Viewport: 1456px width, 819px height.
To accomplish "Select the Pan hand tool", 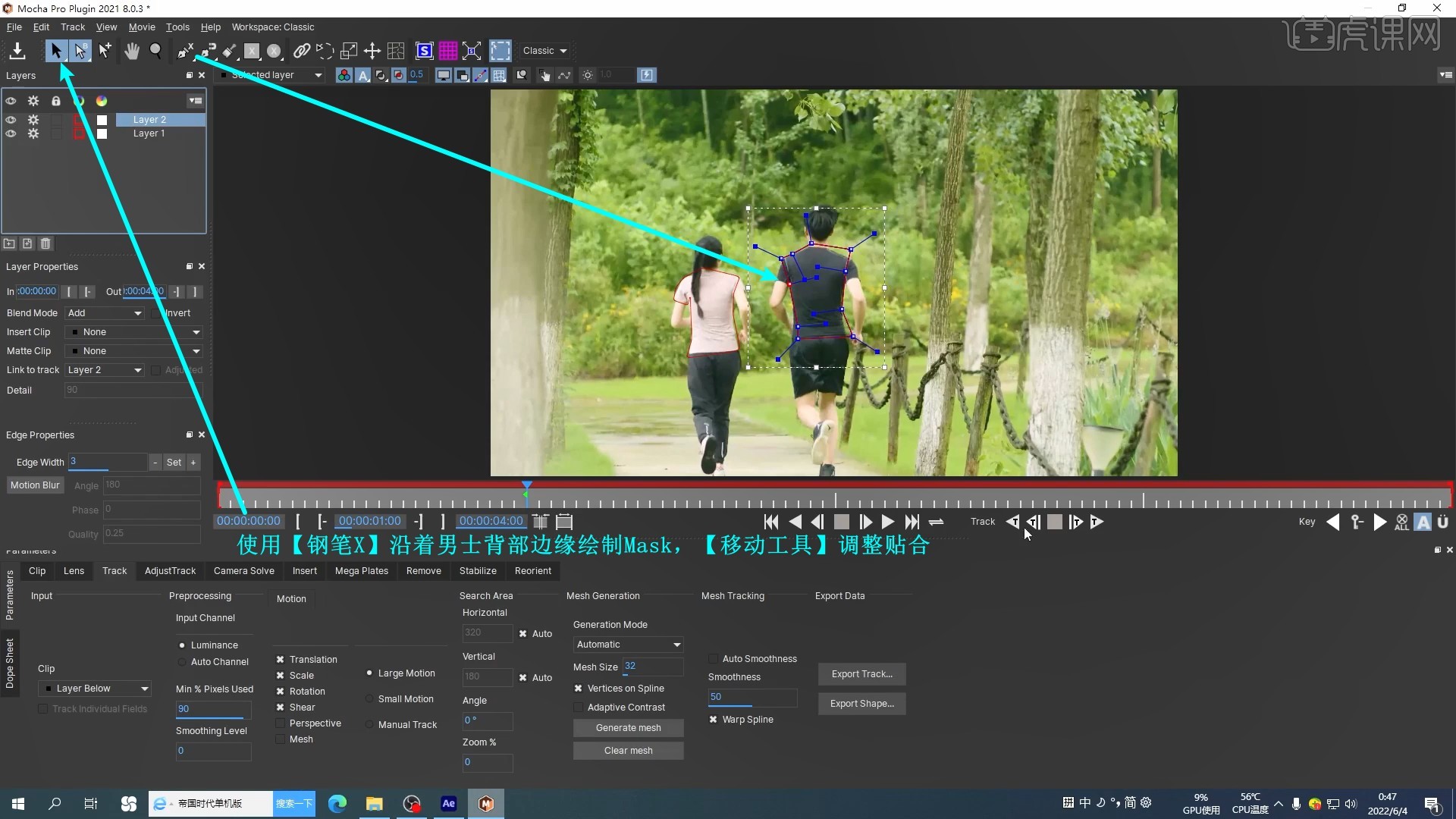I will 132,51.
